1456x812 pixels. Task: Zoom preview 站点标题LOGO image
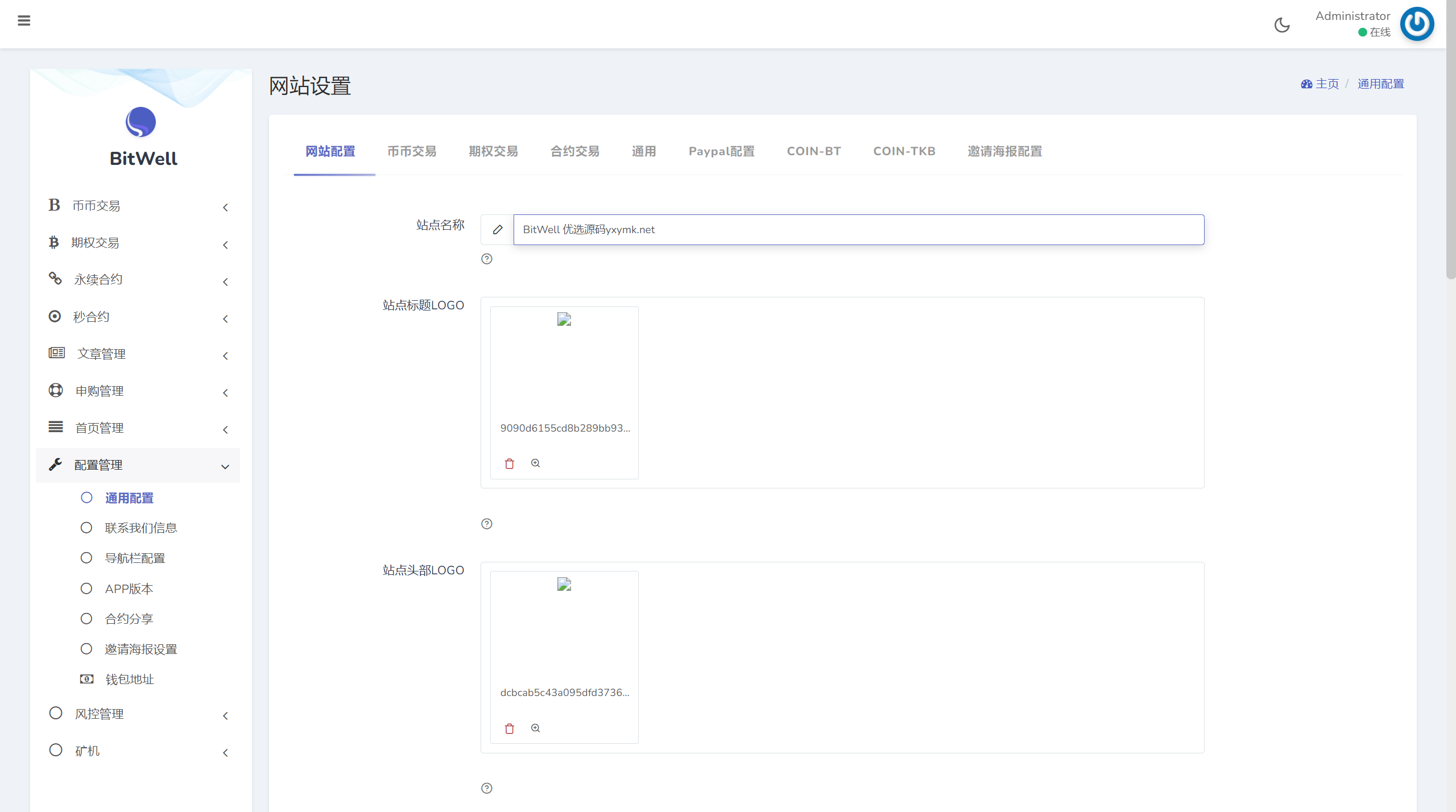pyautogui.click(x=535, y=463)
